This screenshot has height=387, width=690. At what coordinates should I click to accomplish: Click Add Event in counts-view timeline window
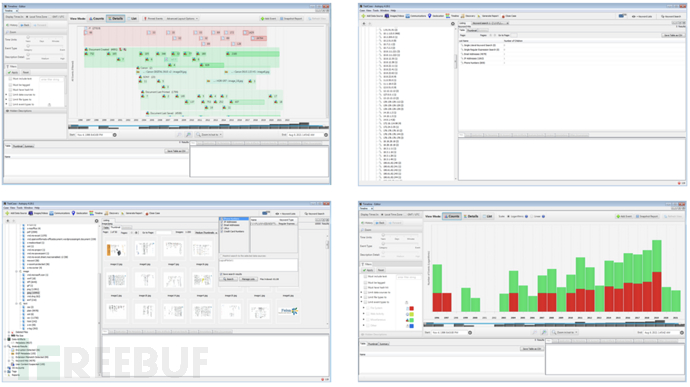pyautogui.click(x=624, y=216)
